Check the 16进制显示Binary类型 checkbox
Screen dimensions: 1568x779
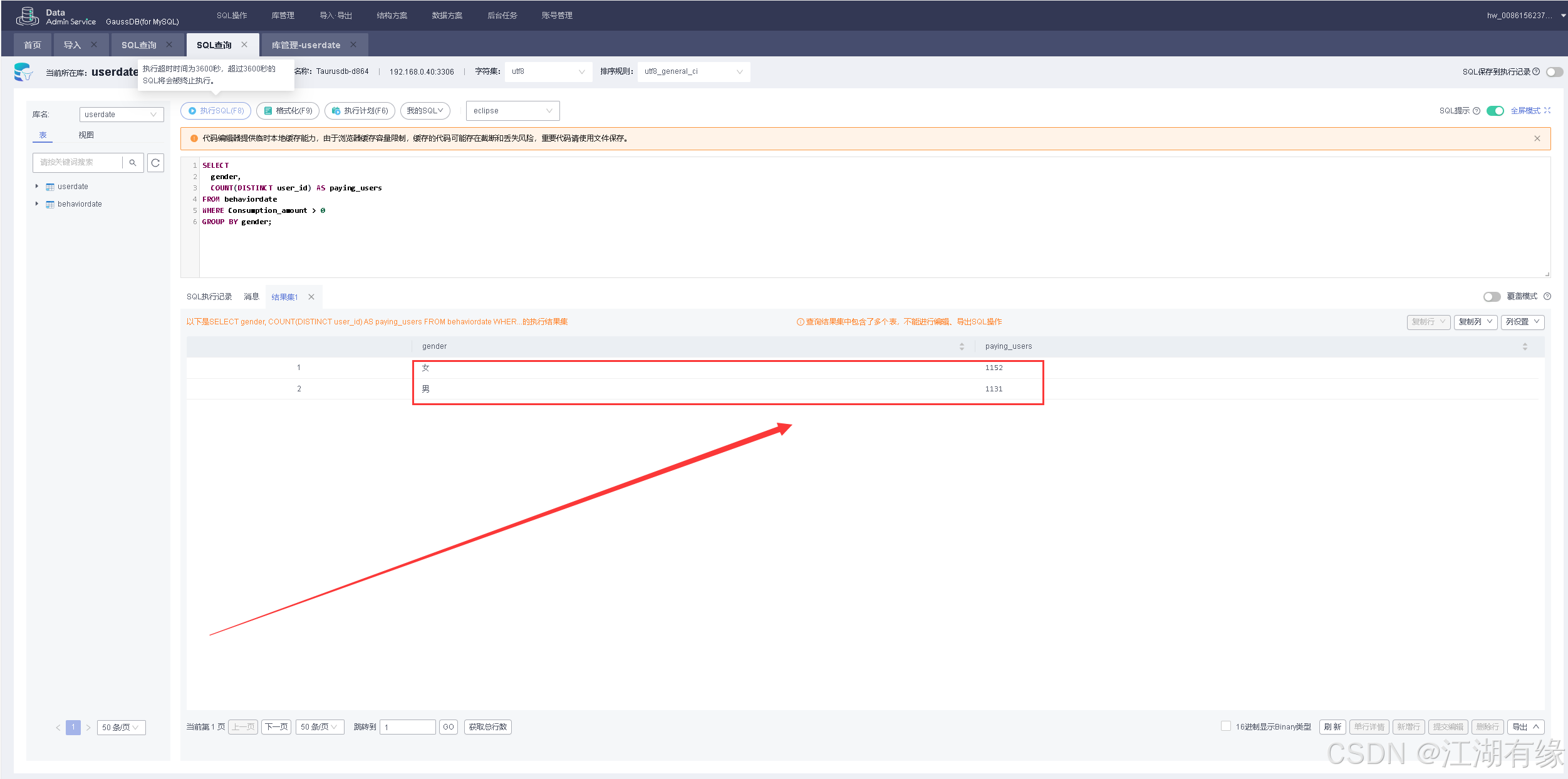coord(1225,726)
